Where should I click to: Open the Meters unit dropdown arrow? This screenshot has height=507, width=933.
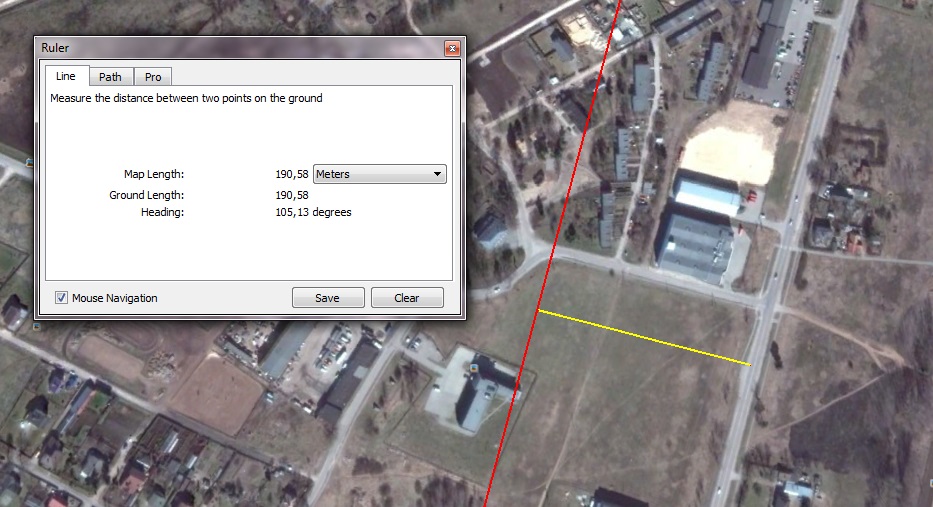(x=437, y=174)
